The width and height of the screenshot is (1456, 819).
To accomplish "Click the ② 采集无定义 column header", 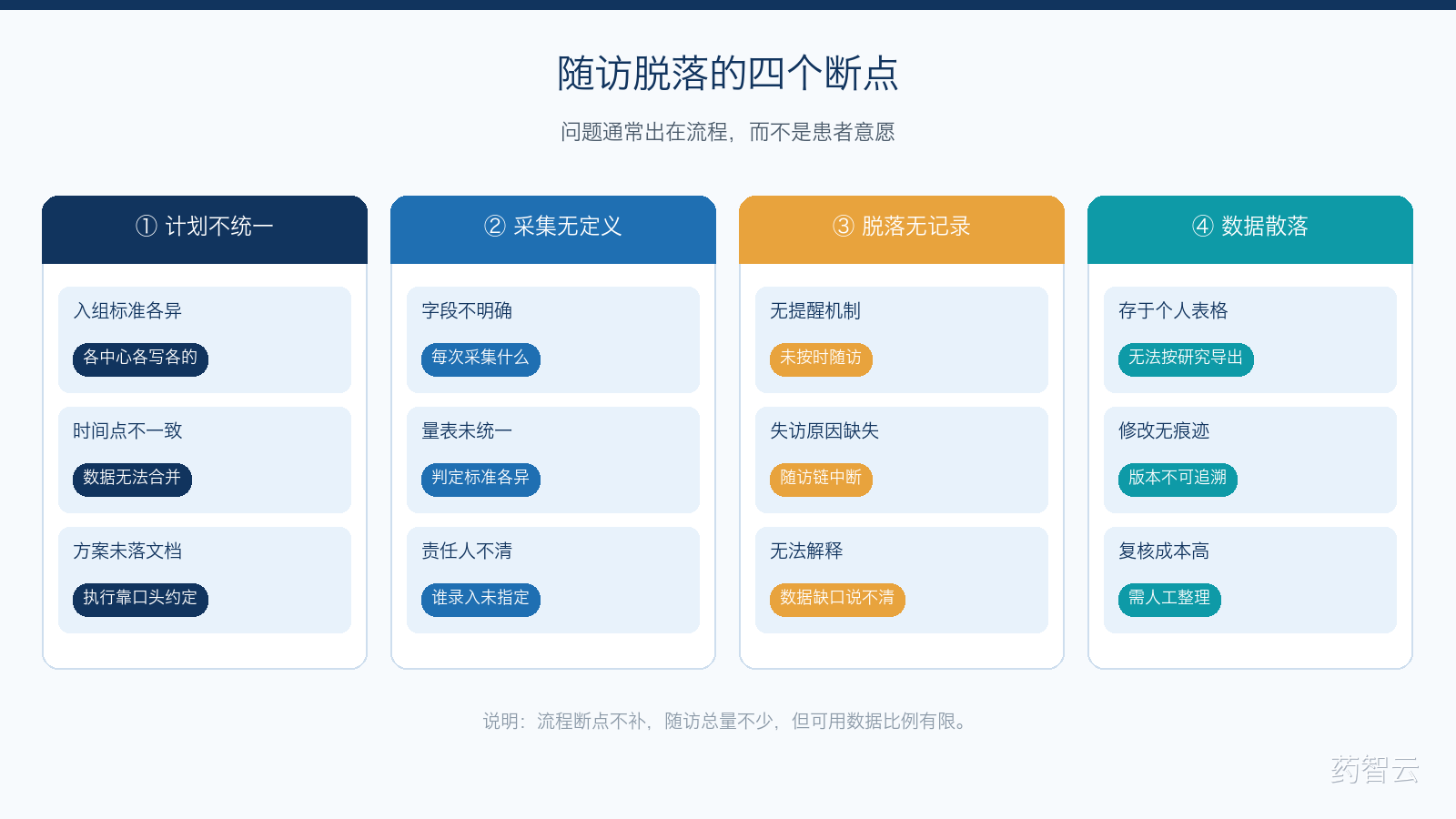I will 553,229.
